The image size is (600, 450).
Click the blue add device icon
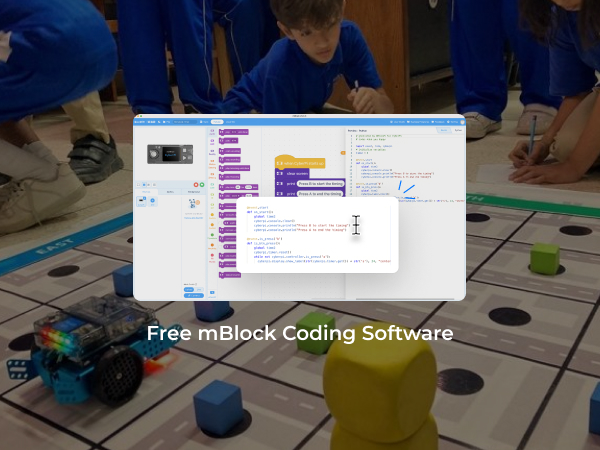[153, 201]
